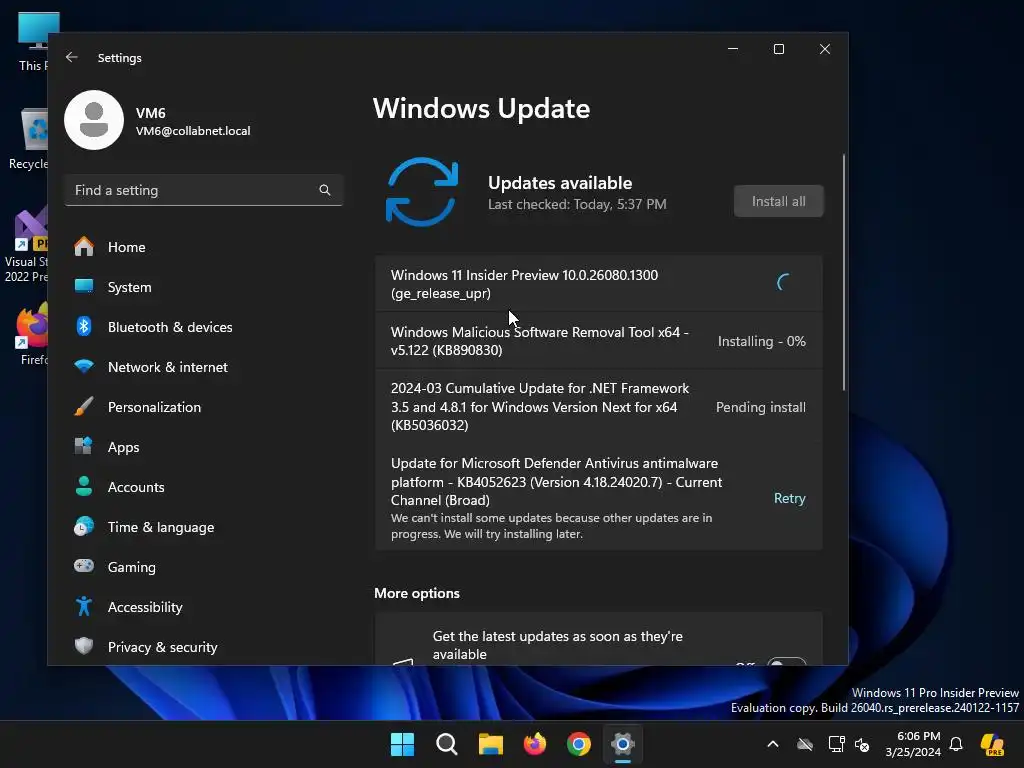Select the 2024-03 Cumulative Update for .NET Framework
Screen dimensions: 1024x768
pyautogui.click(x=598, y=407)
